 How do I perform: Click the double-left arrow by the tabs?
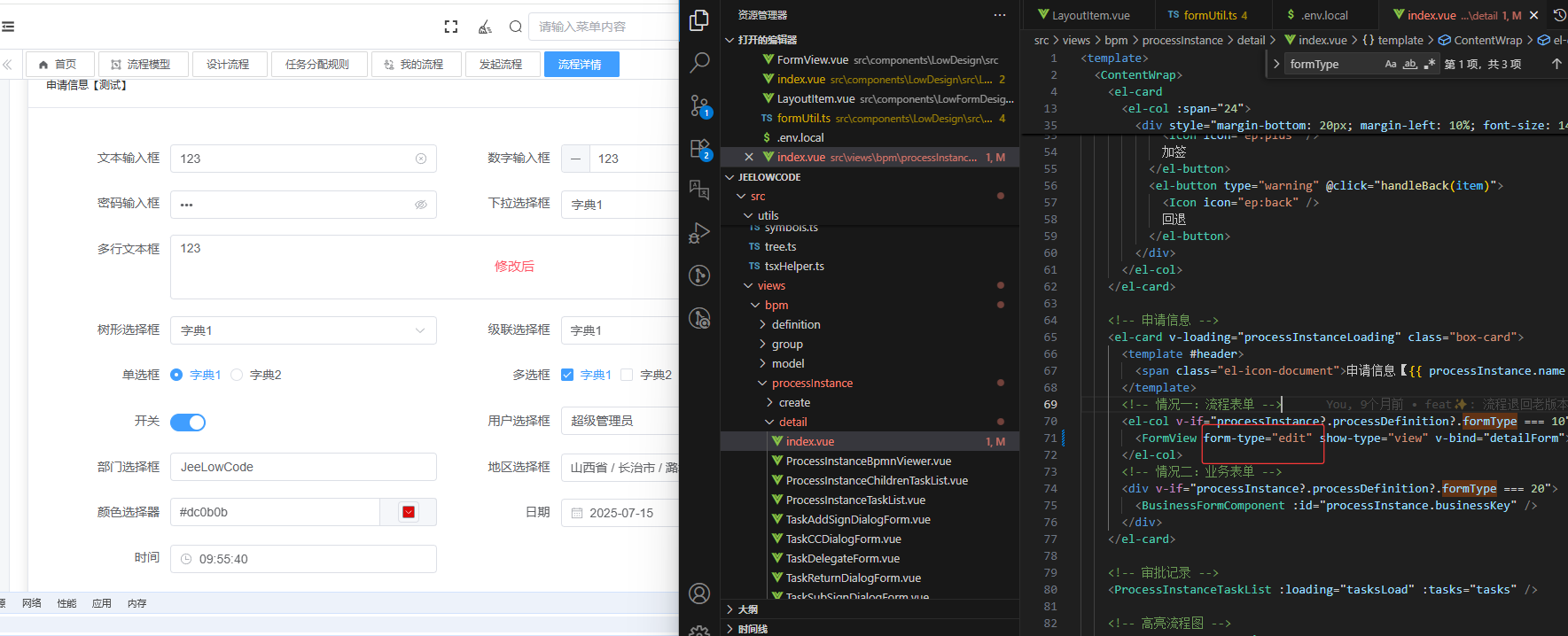pyautogui.click(x=7, y=65)
